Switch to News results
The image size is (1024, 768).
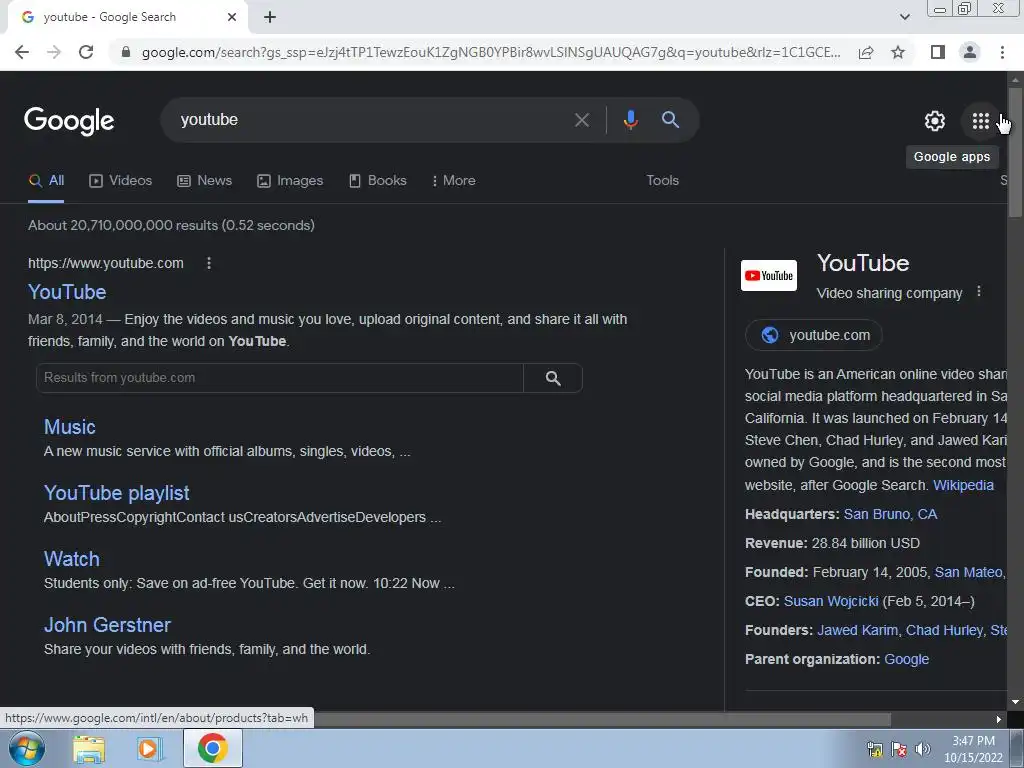click(x=204, y=181)
